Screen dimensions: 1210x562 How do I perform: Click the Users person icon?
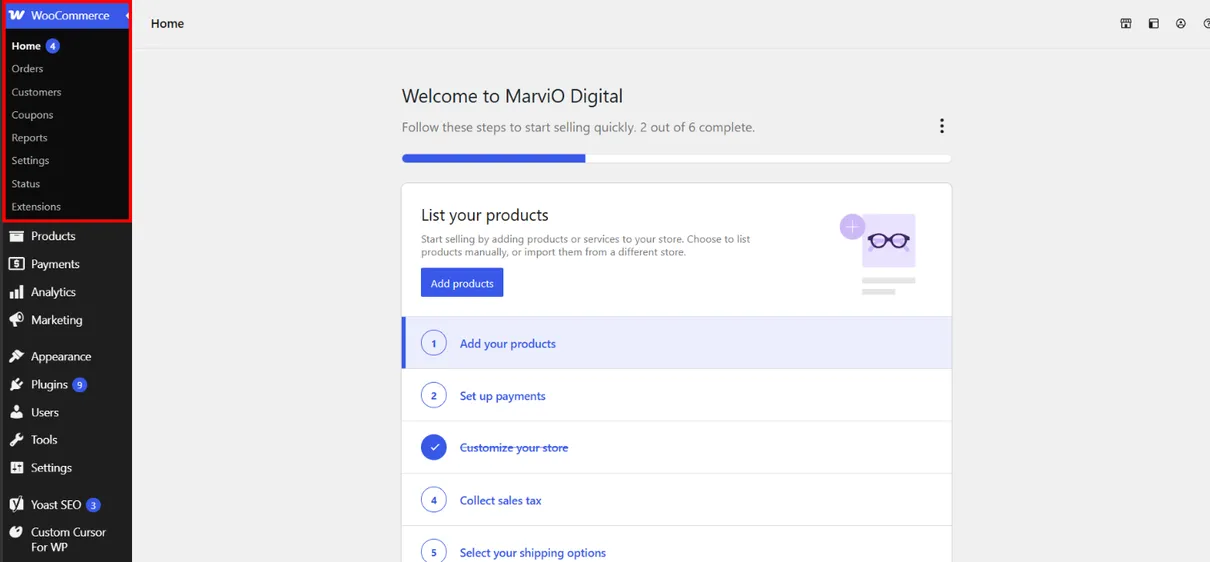click(16, 412)
